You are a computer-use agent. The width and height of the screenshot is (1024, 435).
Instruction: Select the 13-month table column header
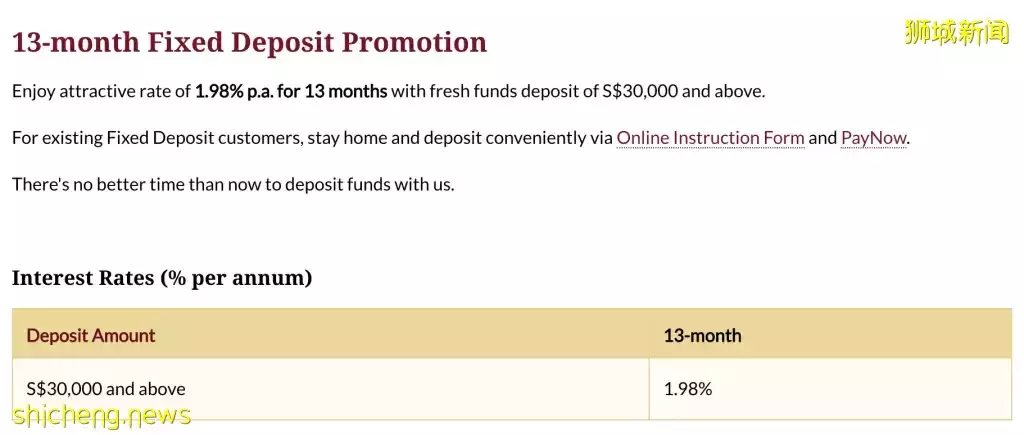(702, 335)
